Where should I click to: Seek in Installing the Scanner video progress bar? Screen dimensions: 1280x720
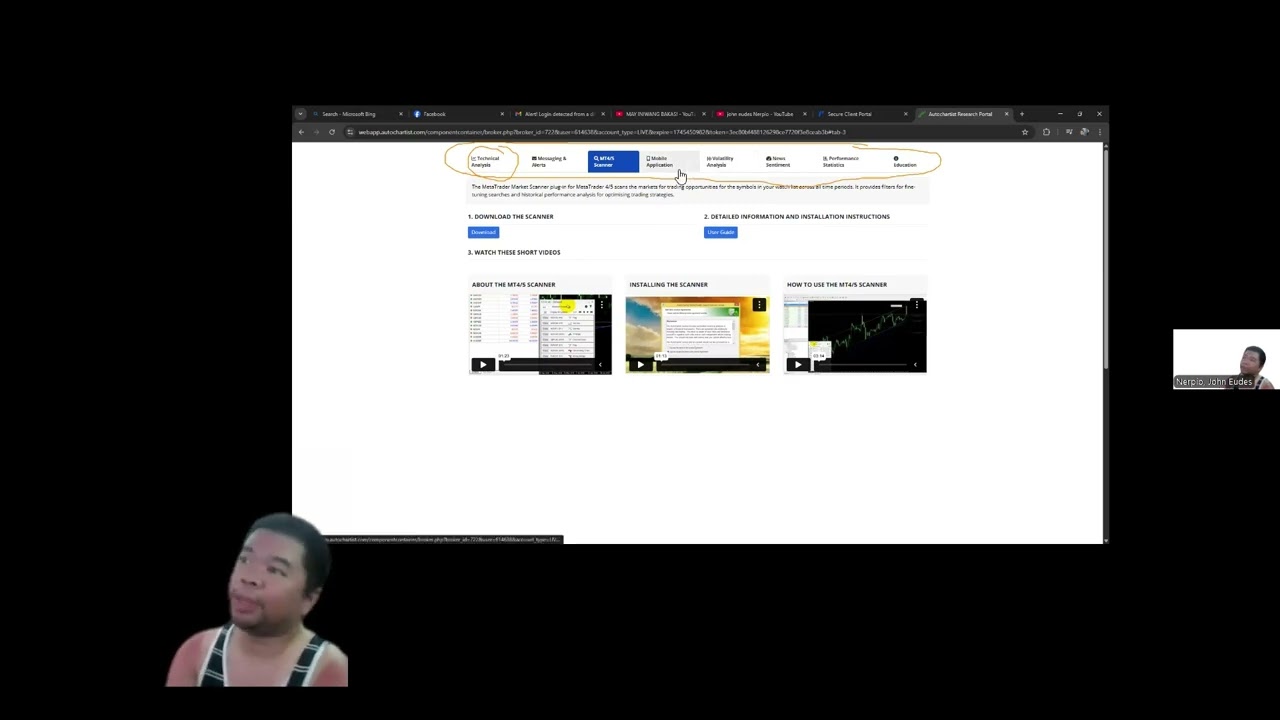click(703, 365)
